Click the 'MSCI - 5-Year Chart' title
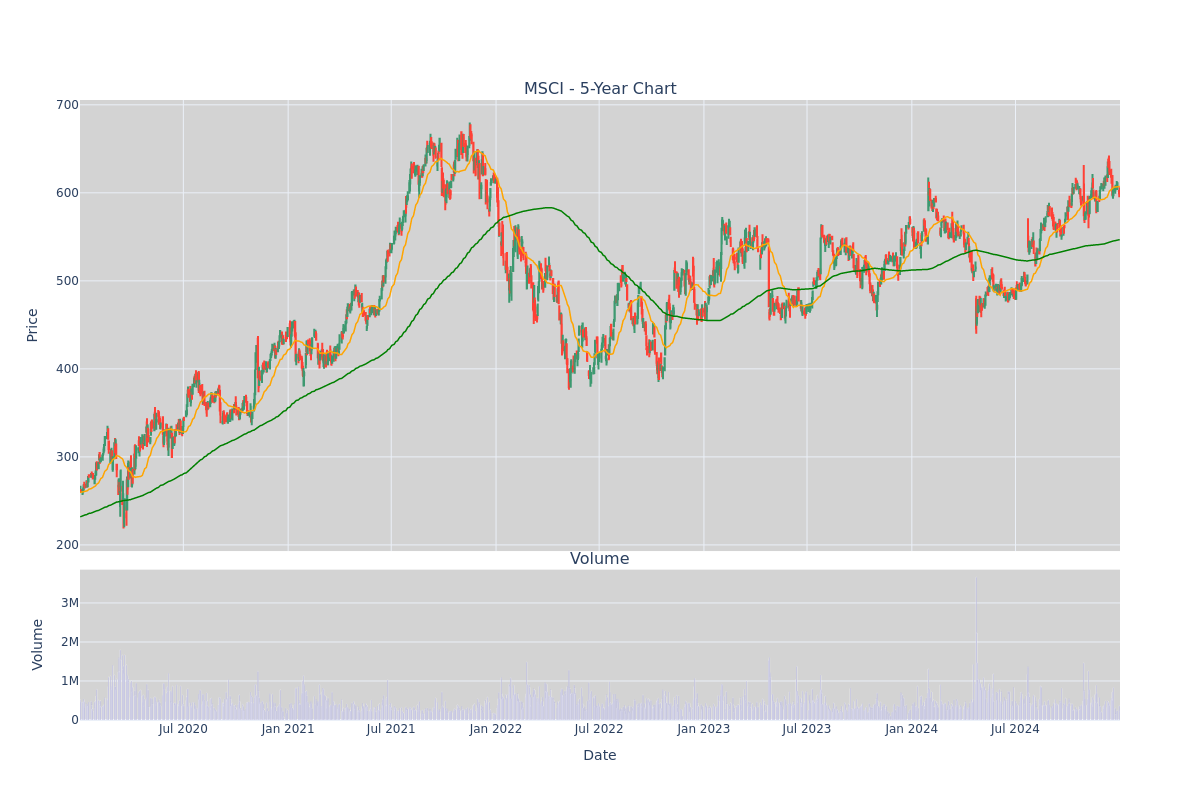This screenshot has width=1200, height=800. tap(600, 89)
